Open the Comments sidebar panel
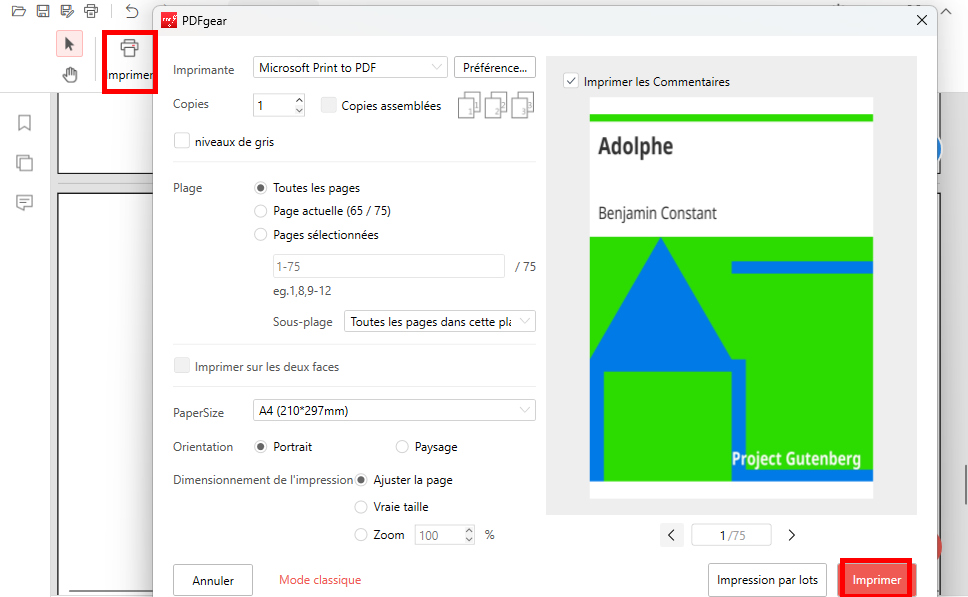 click(24, 203)
